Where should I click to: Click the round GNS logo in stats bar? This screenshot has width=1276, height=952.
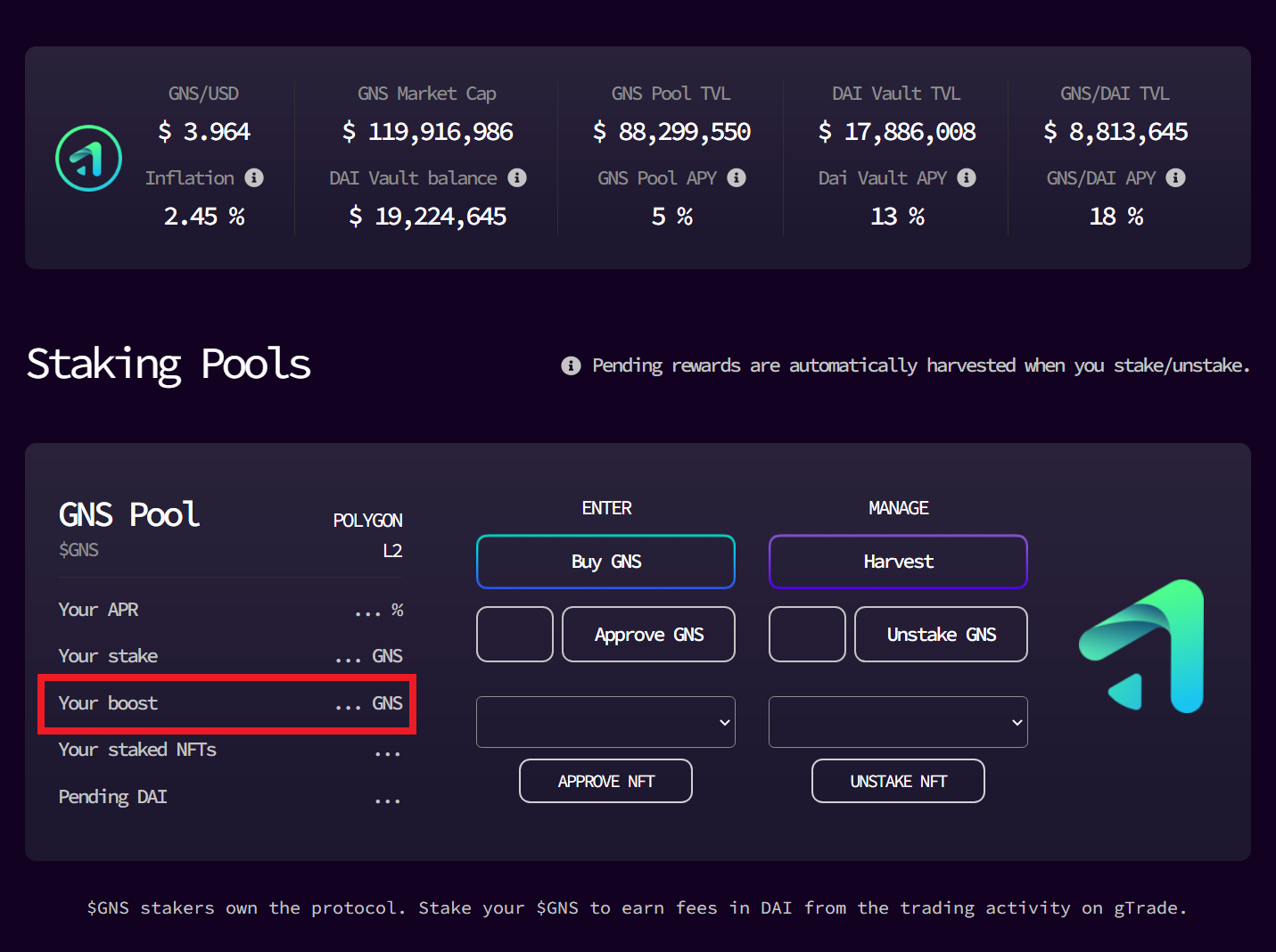(89, 159)
